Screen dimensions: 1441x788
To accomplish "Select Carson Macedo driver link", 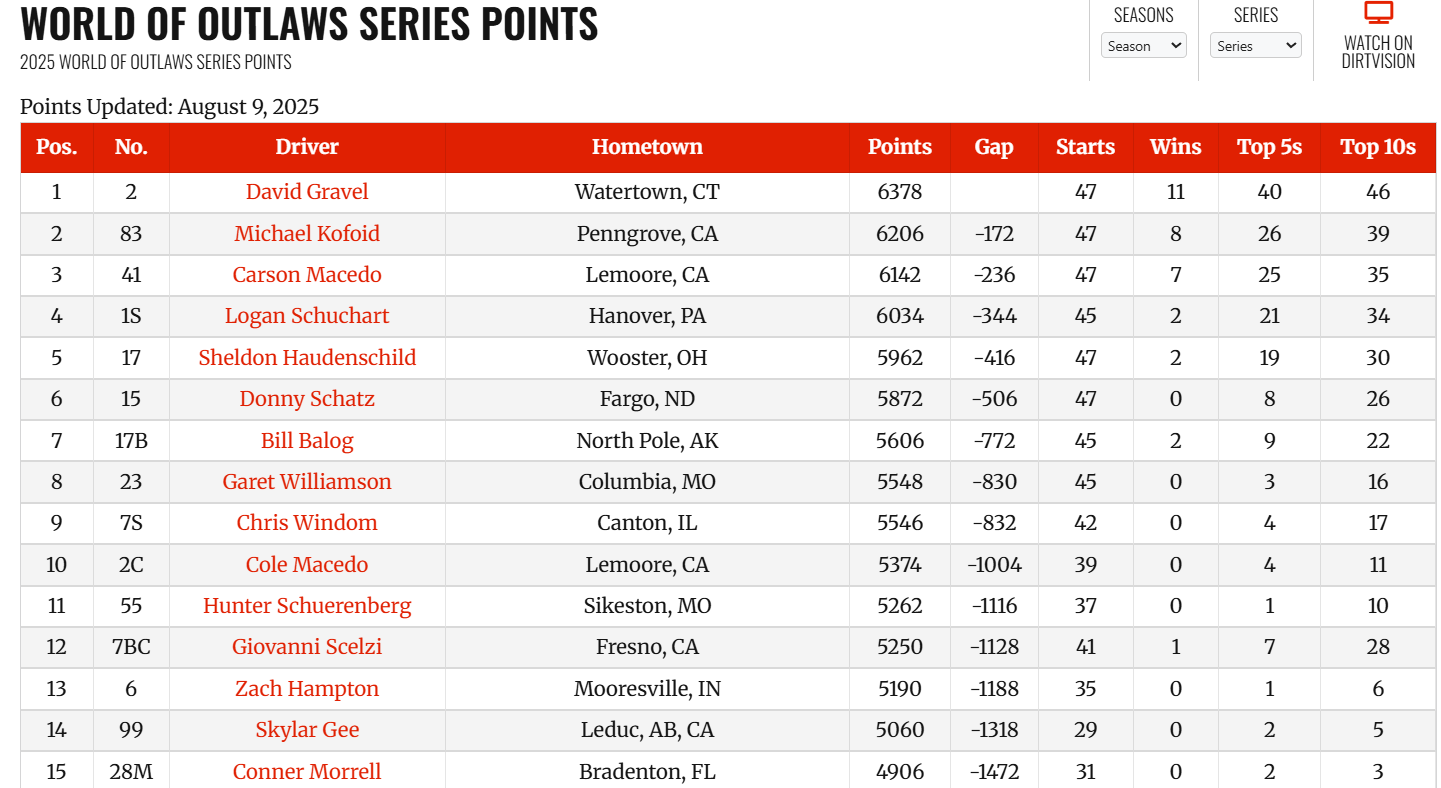I will click(307, 275).
